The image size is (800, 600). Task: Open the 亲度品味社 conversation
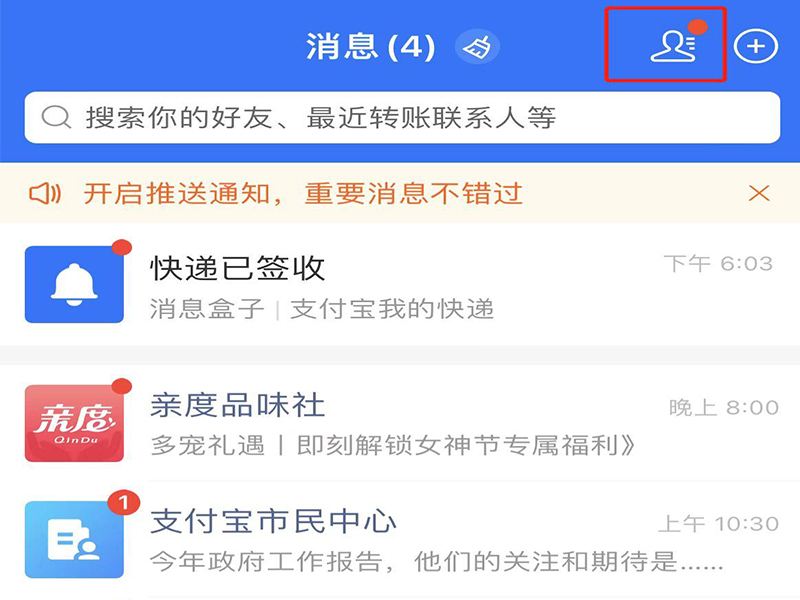400,423
